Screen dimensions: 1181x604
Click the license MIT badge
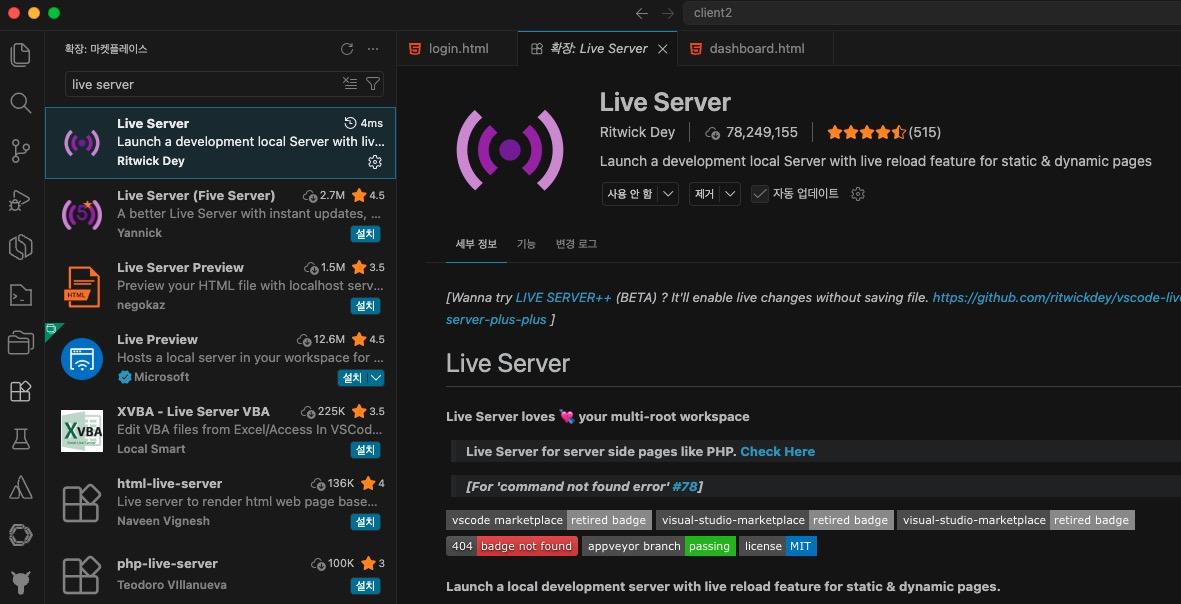coord(778,546)
